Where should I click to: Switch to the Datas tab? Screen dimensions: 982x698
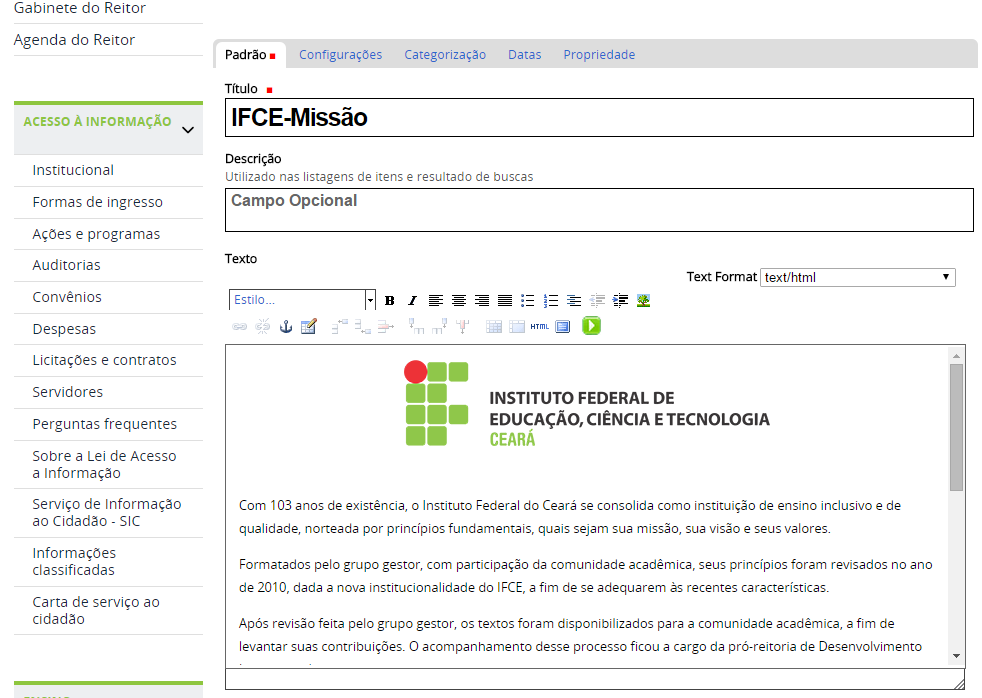pos(524,55)
